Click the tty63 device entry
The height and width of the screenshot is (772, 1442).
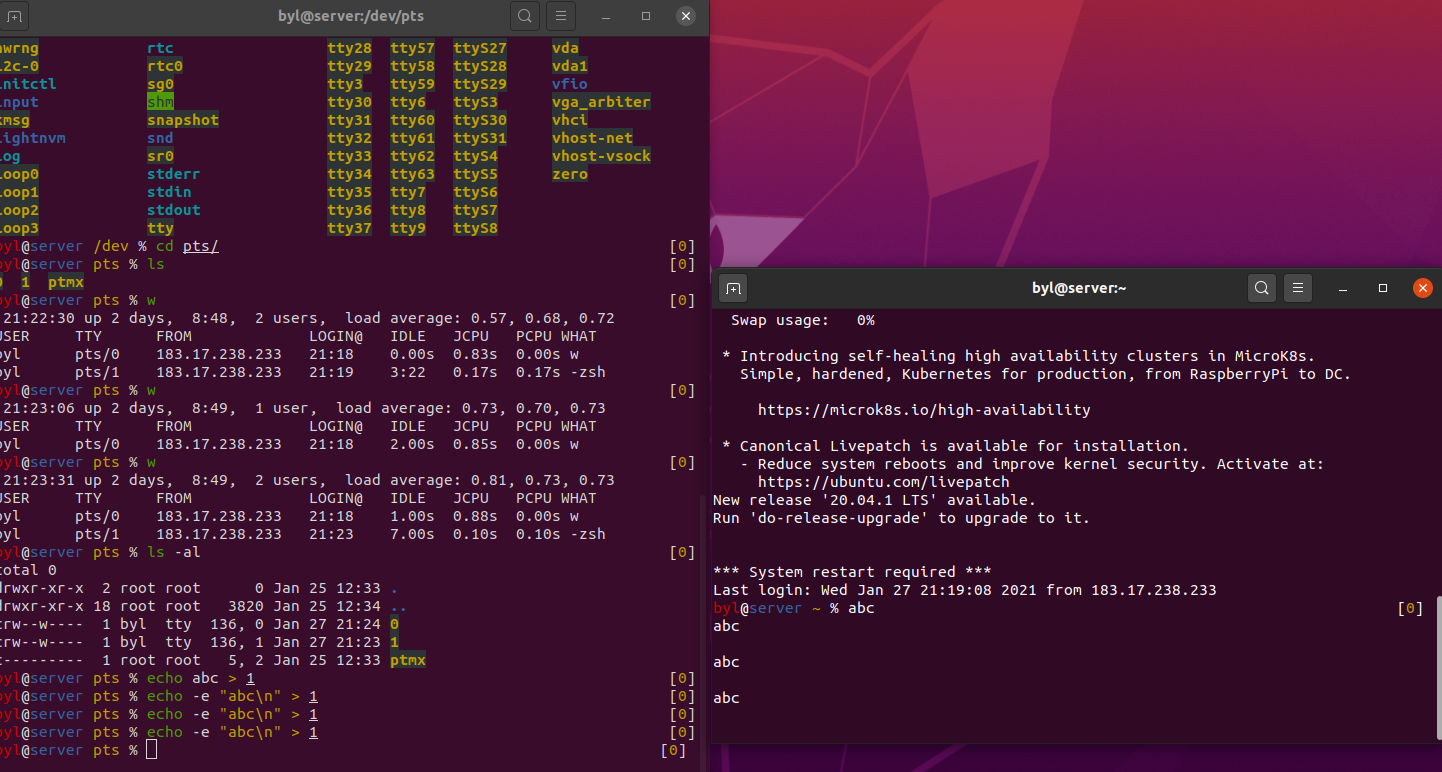point(413,174)
